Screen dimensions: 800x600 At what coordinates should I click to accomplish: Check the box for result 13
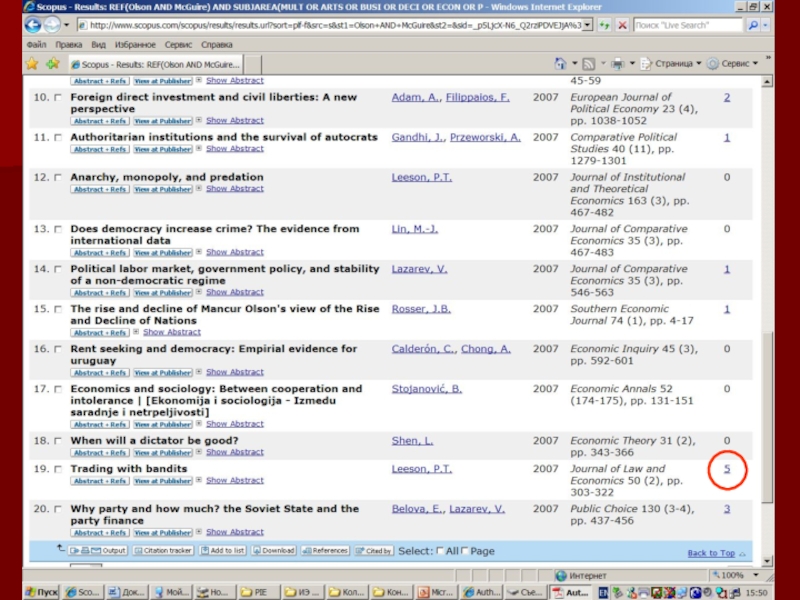pos(58,229)
